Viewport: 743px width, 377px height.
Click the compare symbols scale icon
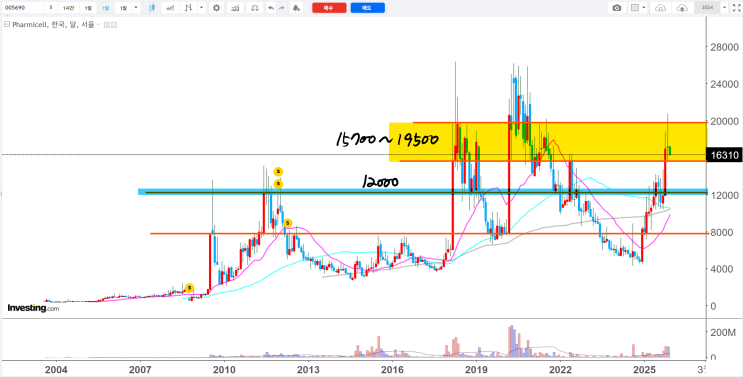(255, 8)
